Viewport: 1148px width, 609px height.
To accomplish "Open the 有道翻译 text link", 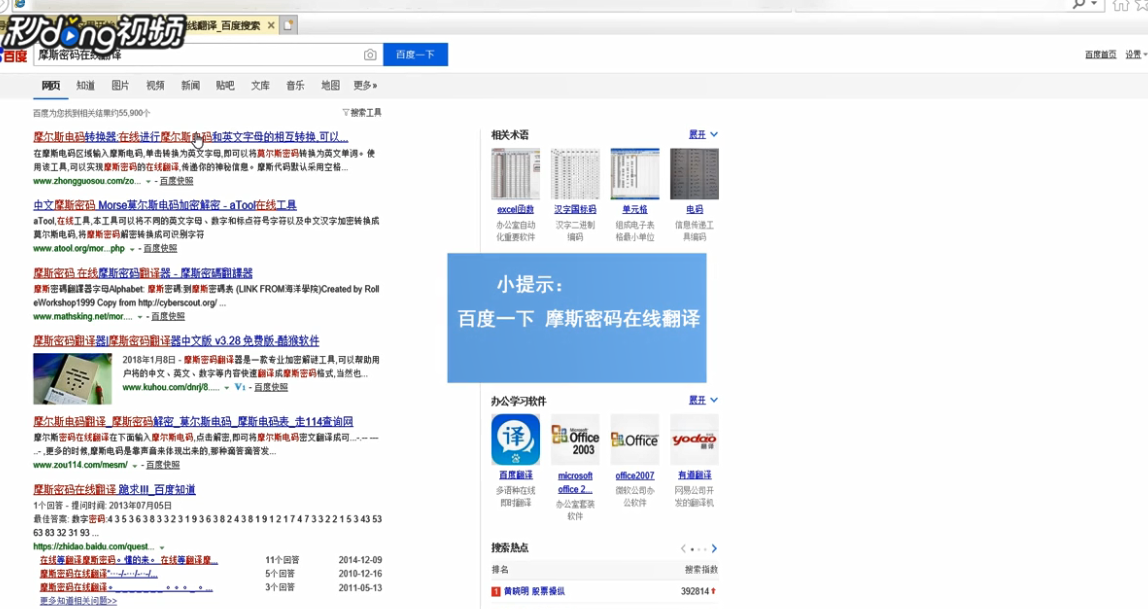I will pos(694,475).
